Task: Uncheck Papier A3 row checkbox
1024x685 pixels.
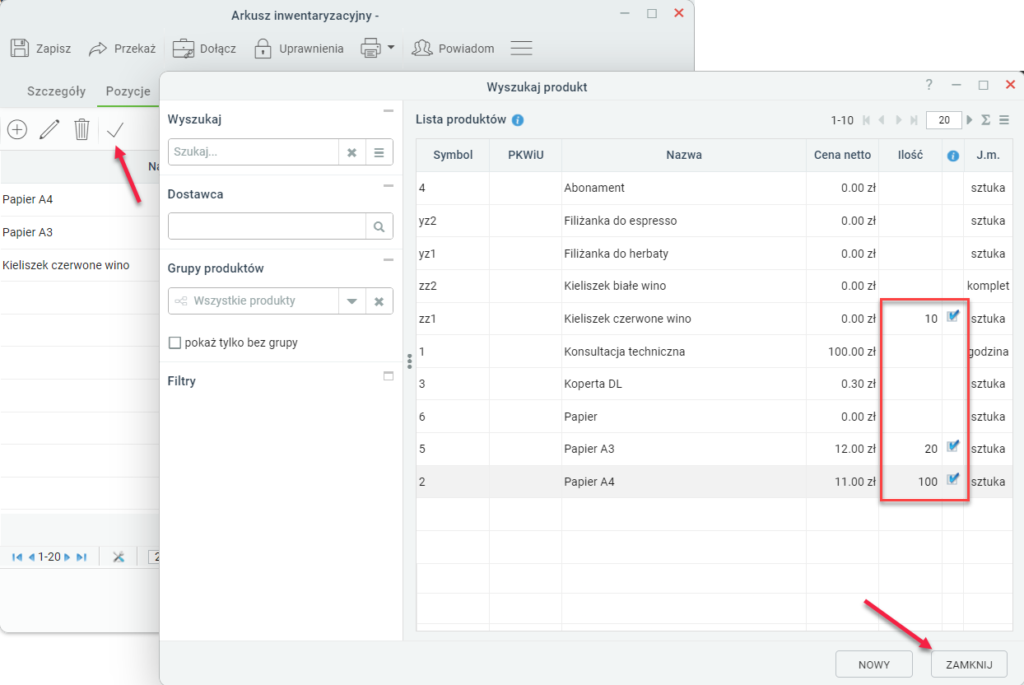Action: 953,447
